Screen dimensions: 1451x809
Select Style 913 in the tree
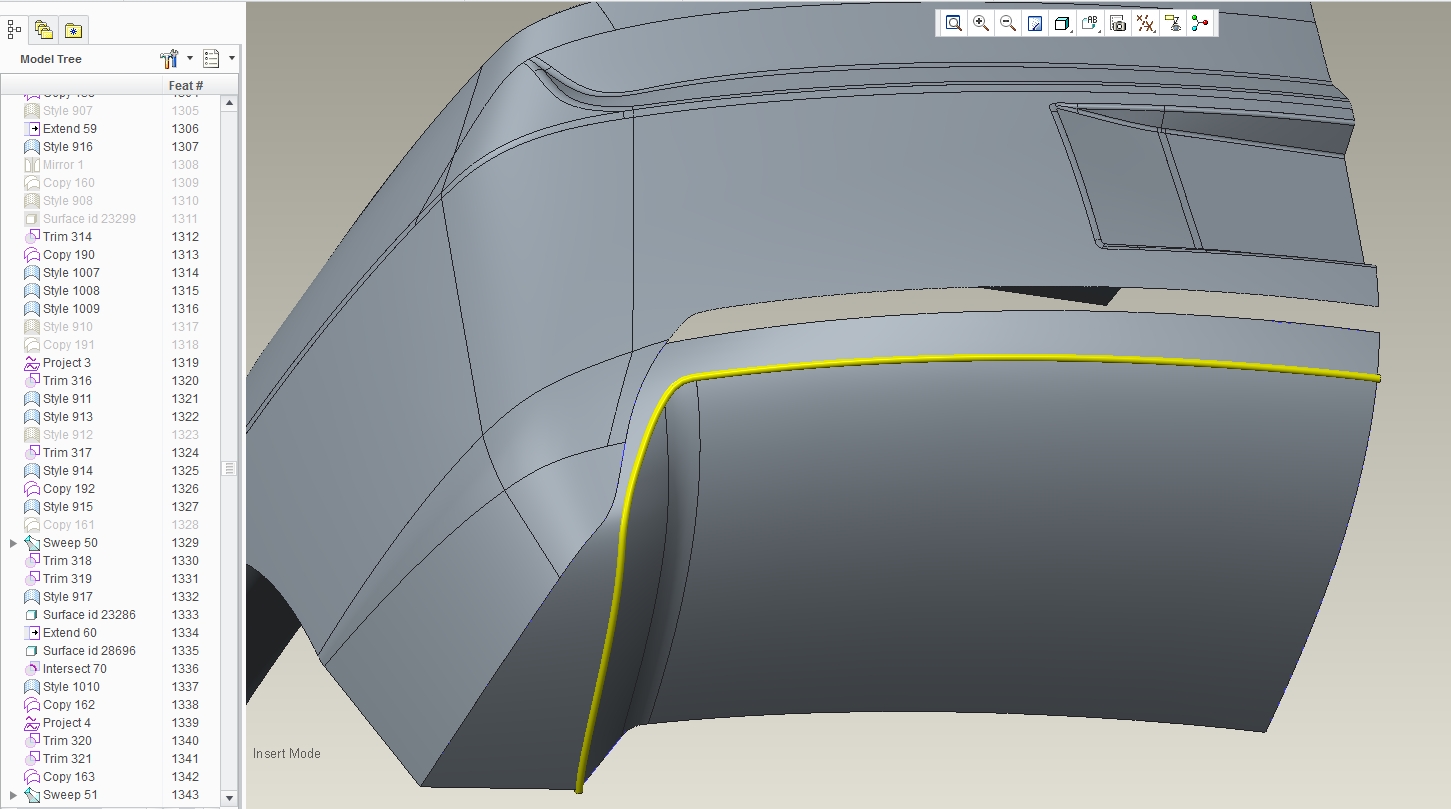(x=68, y=417)
